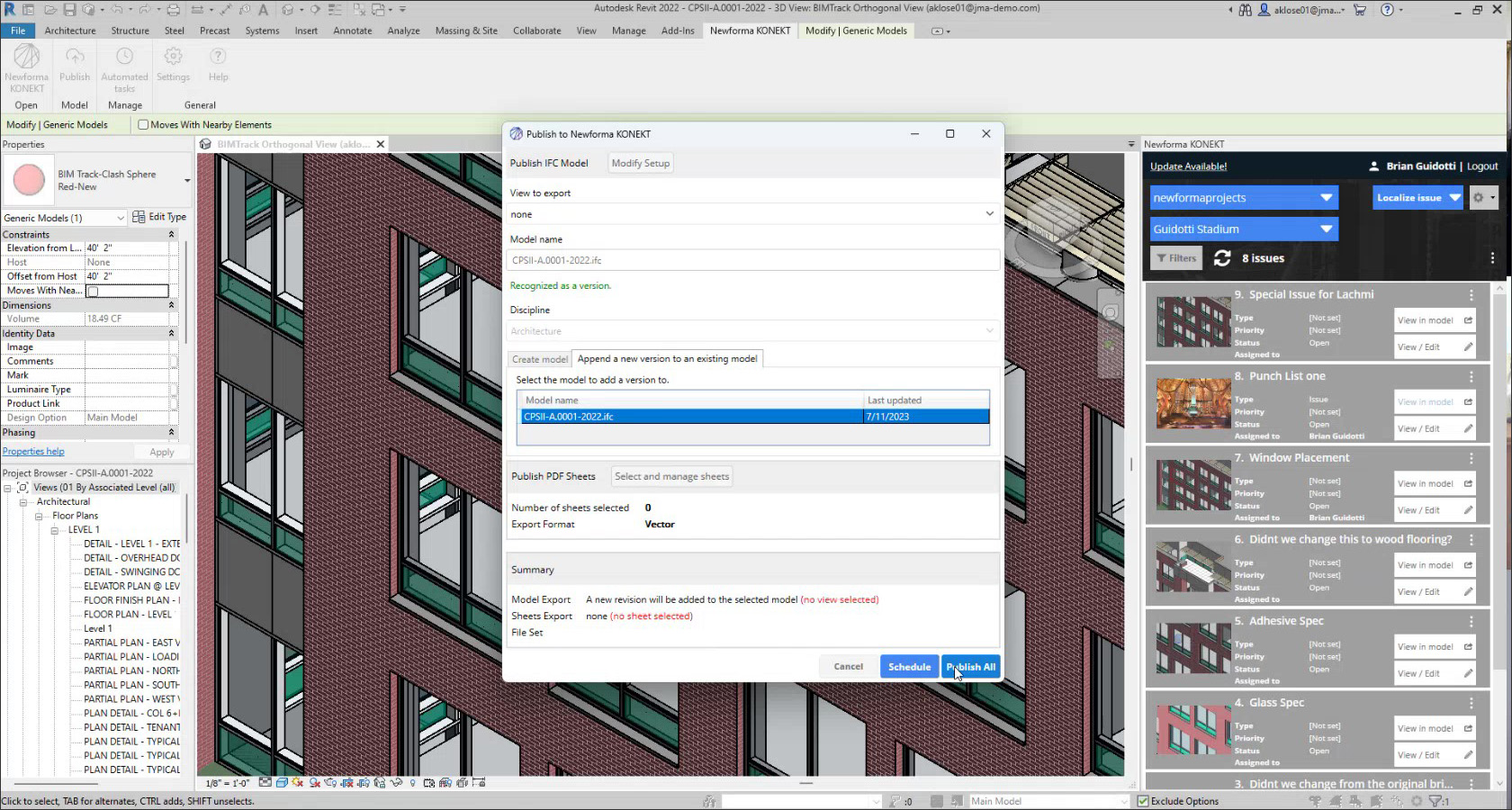Enable Moves With Nearby Elements checkbox in options bar
Screen dimensions: 1512x810
pyautogui.click(x=143, y=125)
